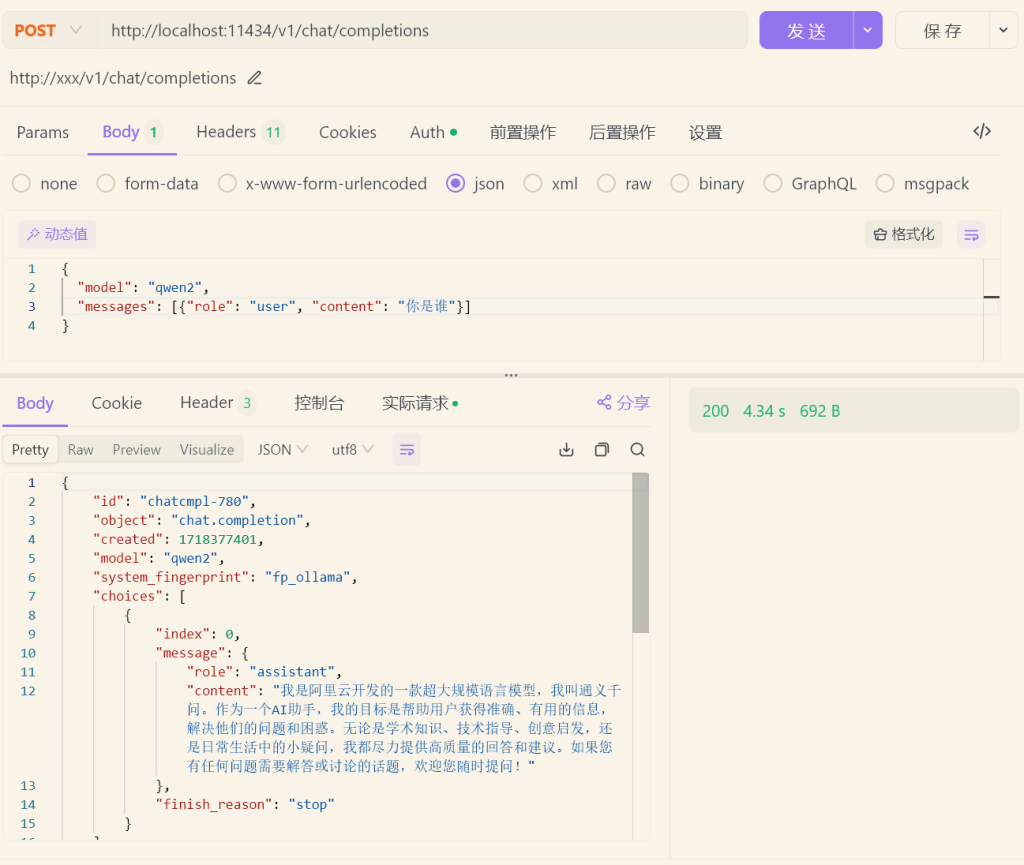Image resolution: width=1024 pixels, height=865 pixels.
Task: Click the "messages" line in request body
Action: [x=274, y=306]
